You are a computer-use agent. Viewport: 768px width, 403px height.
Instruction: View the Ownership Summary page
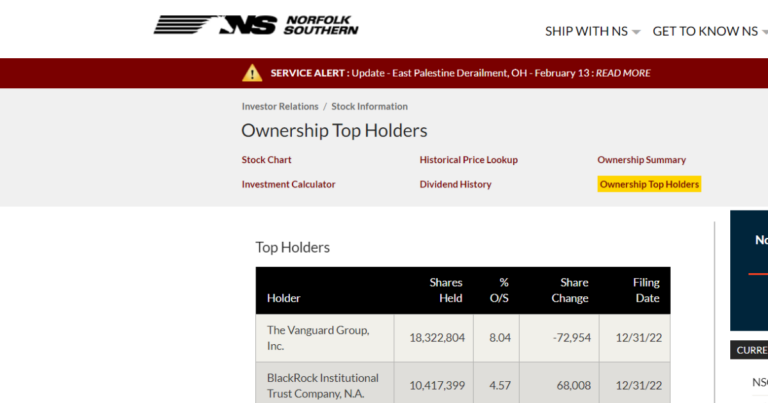click(x=641, y=160)
